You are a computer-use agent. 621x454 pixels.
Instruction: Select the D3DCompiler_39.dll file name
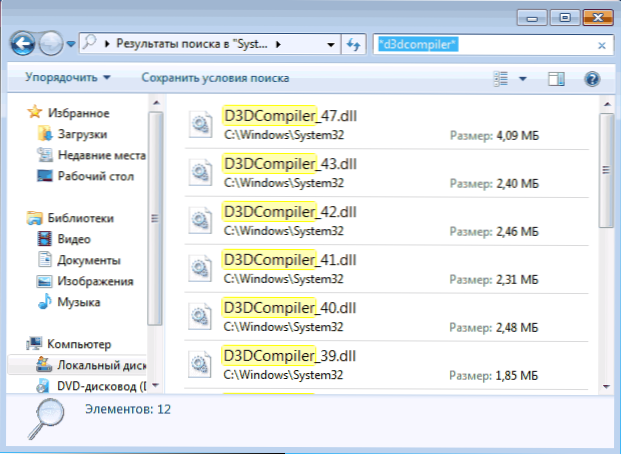[290, 356]
